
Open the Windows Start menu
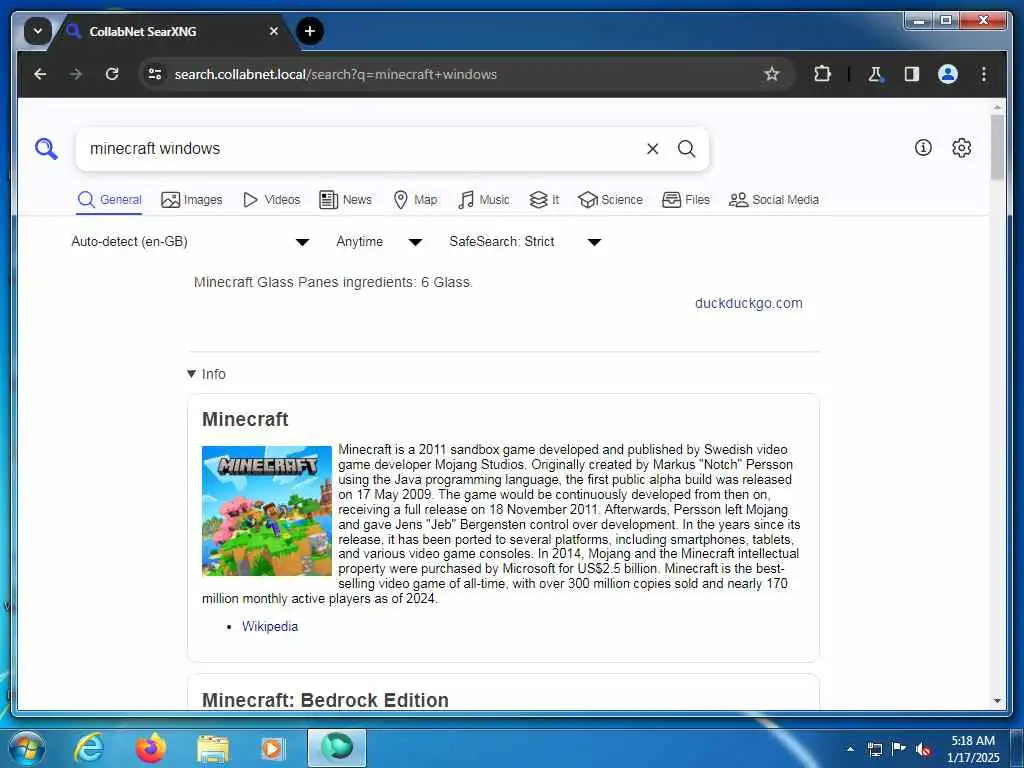coord(27,748)
